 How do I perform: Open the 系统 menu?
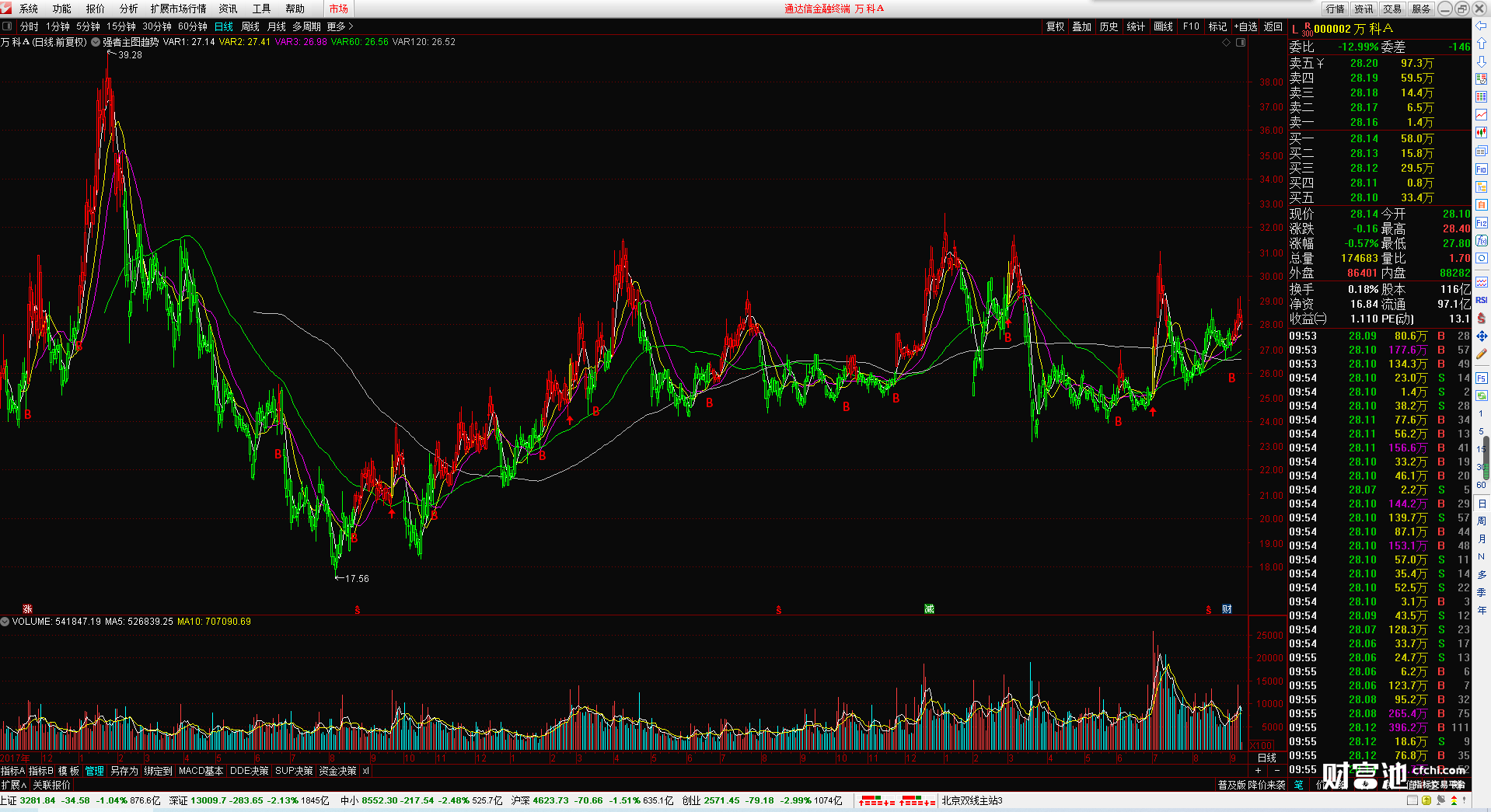[x=29, y=9]
